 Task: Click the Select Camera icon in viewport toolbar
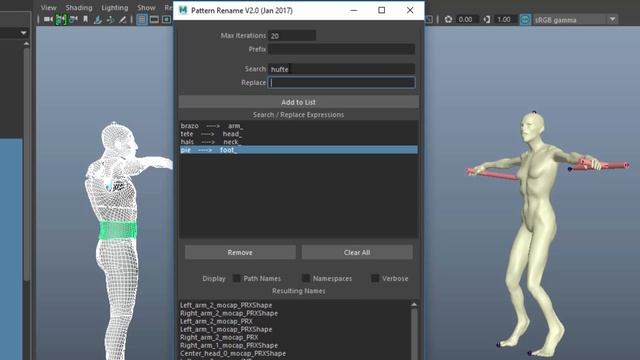(x=48, y=20)
